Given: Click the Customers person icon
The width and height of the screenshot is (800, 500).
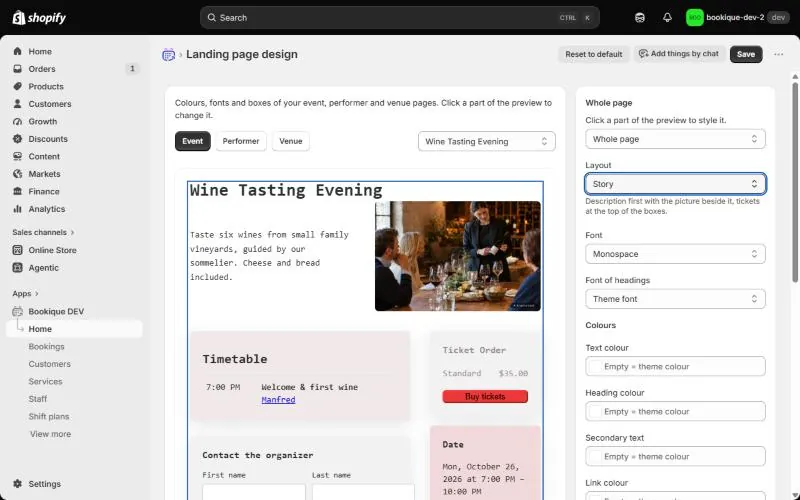Looking at the screenshot, I should (x=17, y=104).
